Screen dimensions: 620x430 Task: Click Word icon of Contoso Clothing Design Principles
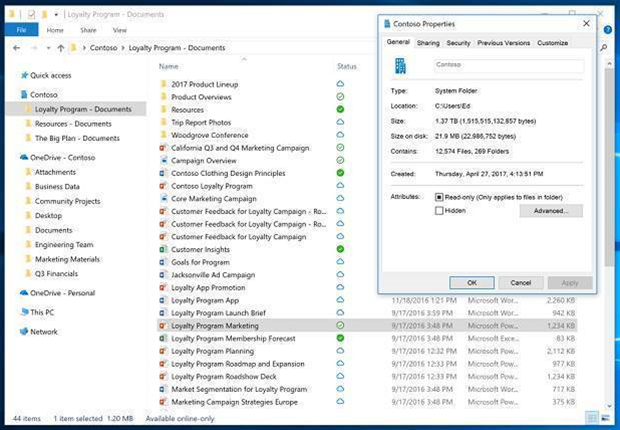coord(163,173)
